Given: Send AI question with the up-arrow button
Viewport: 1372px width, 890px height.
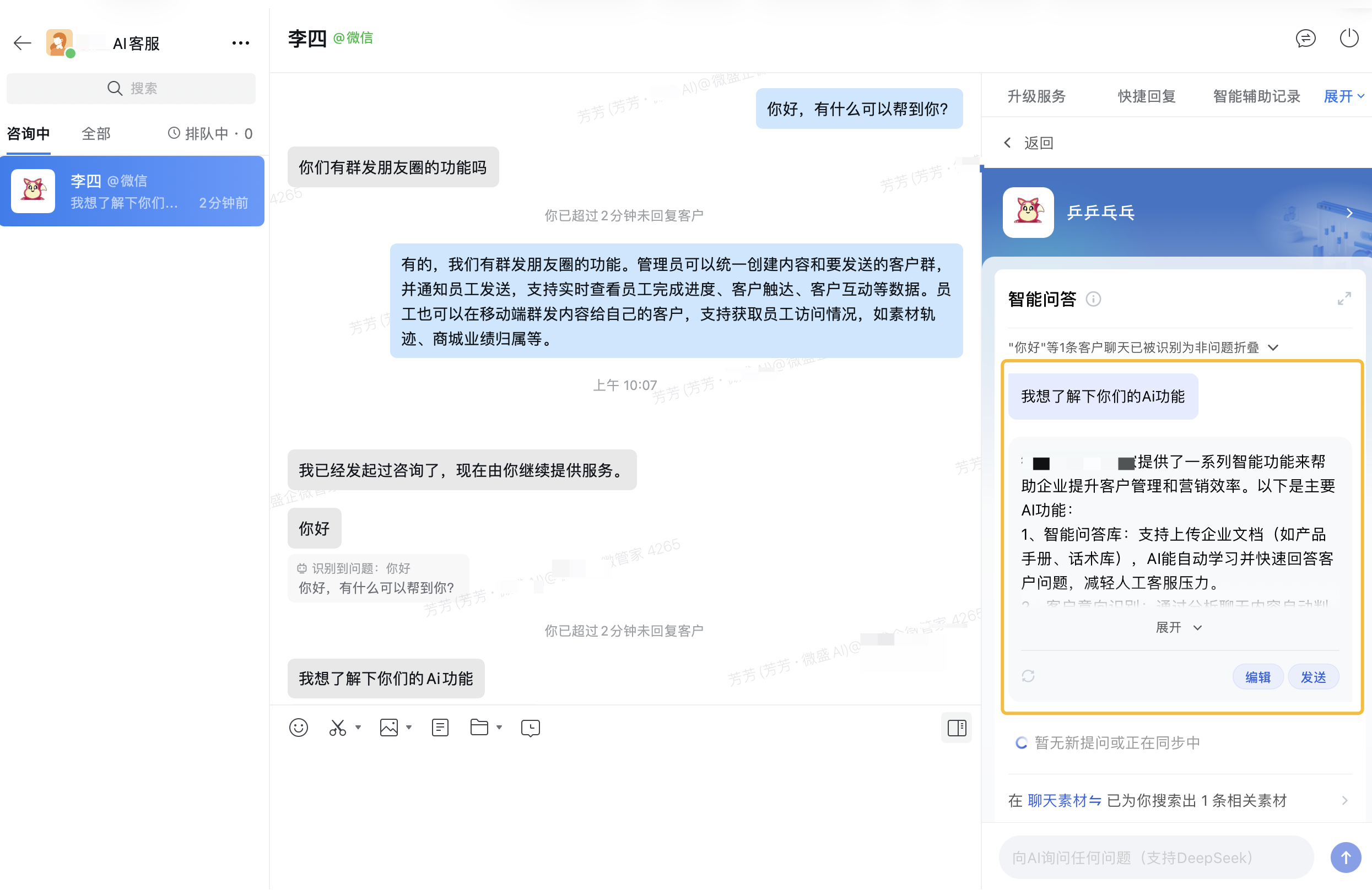Looking at the screenshot, I should [1346, 858].
